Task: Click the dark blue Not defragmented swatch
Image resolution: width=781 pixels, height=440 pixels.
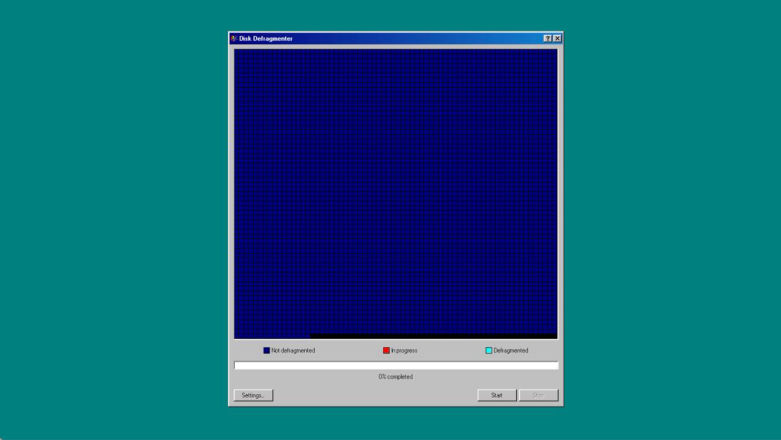Action: click(x=267, y=351)
